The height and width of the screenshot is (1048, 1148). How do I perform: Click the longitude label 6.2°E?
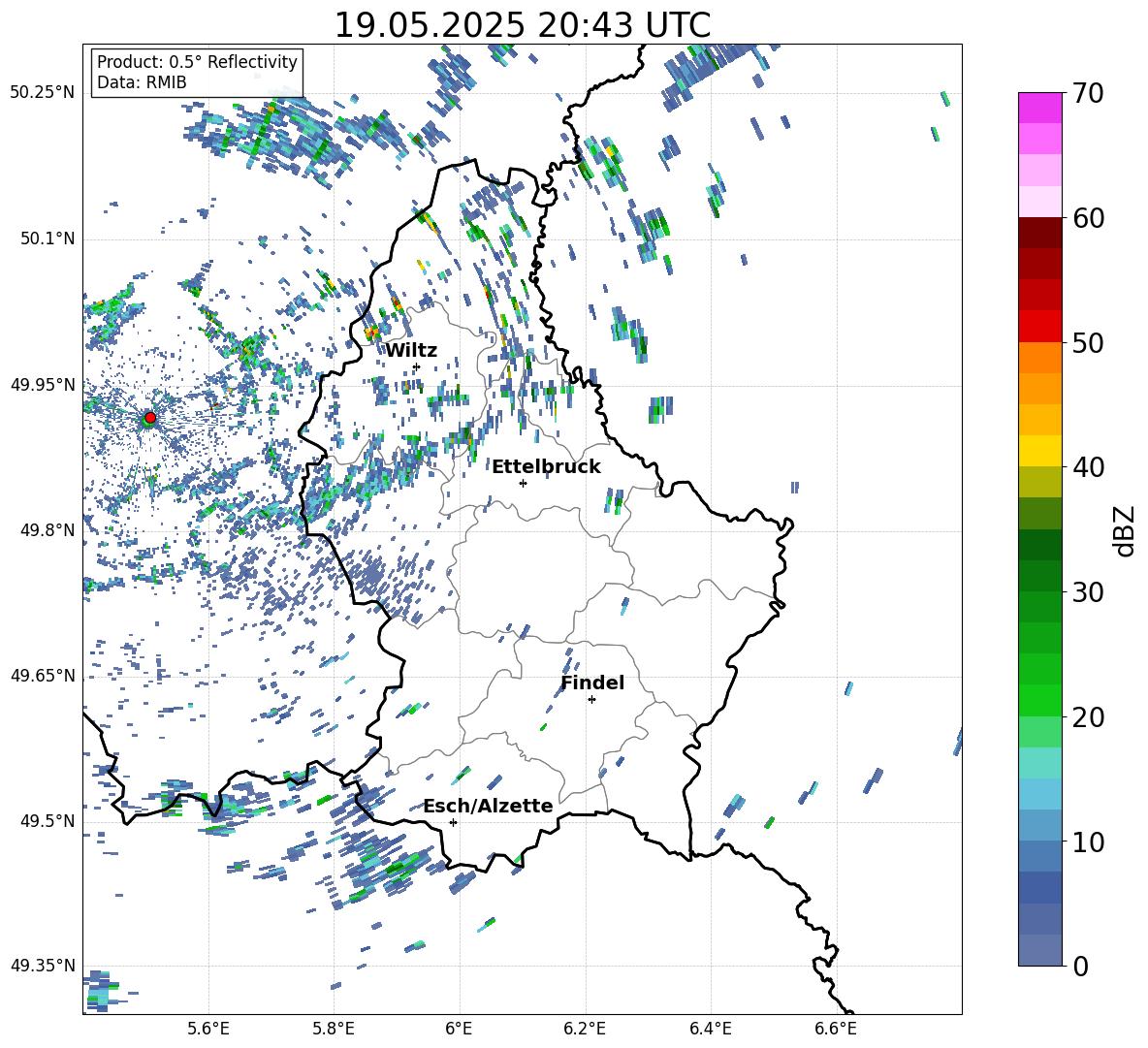click(585, 1030)
